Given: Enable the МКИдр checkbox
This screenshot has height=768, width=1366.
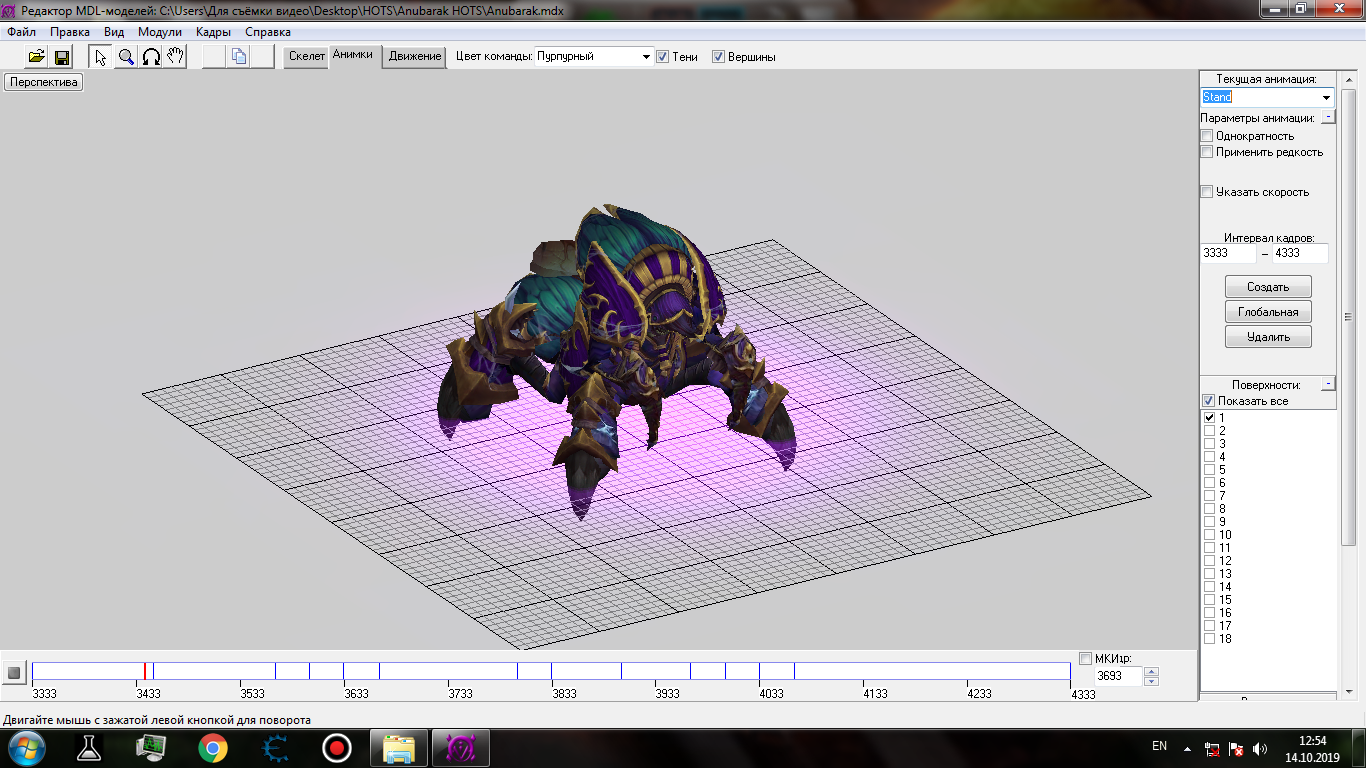Looking at the screenshot, I should 1086,658.
